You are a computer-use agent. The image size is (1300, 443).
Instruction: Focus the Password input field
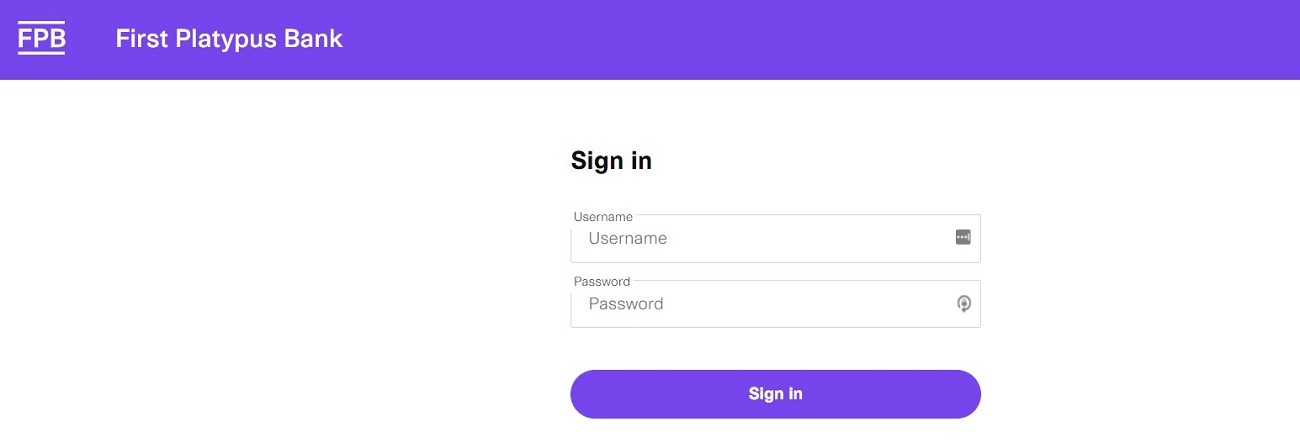coord(760,304)
